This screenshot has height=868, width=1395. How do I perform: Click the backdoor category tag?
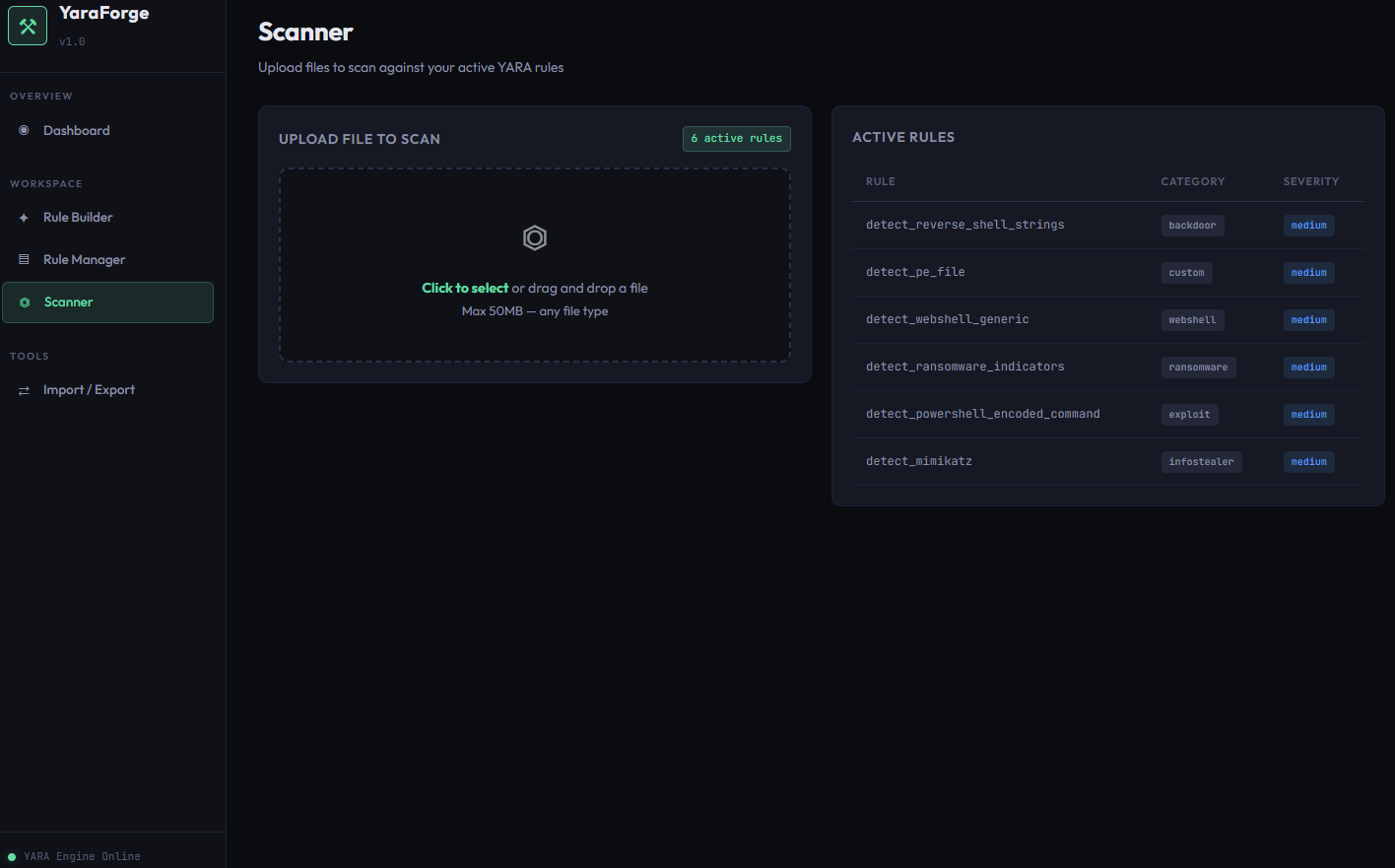[x=1192, y=225]
